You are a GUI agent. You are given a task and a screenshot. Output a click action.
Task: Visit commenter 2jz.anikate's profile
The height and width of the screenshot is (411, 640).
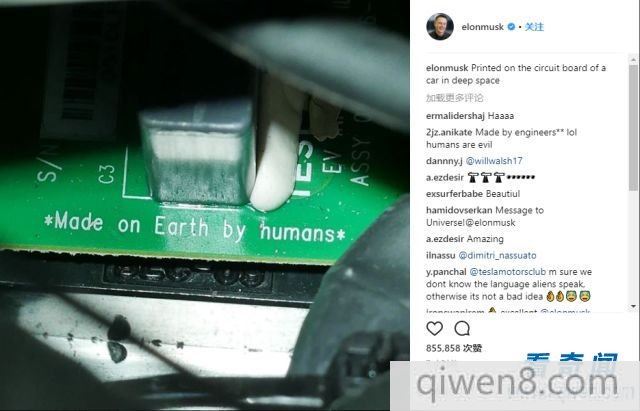449,132
